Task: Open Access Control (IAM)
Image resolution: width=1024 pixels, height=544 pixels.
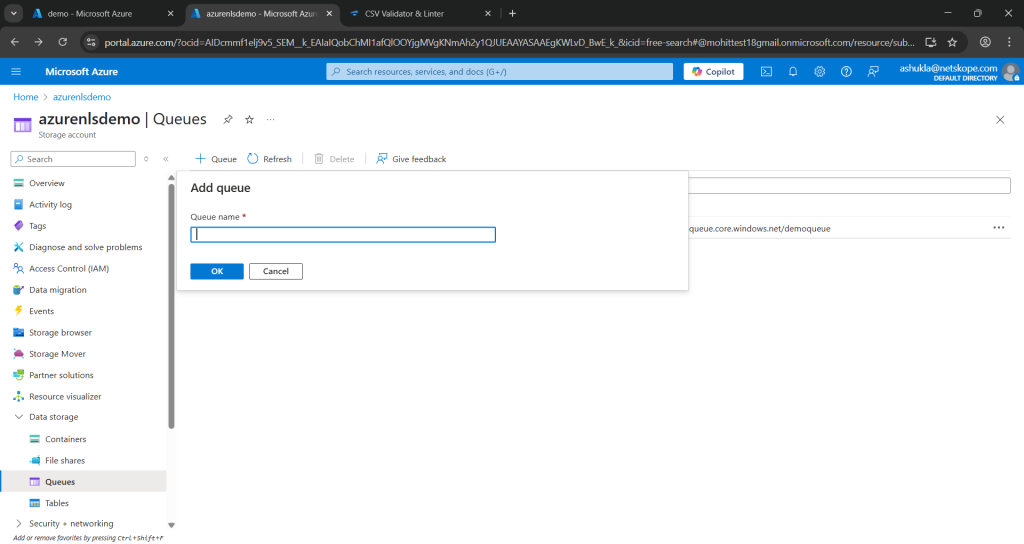Action: 69,268
